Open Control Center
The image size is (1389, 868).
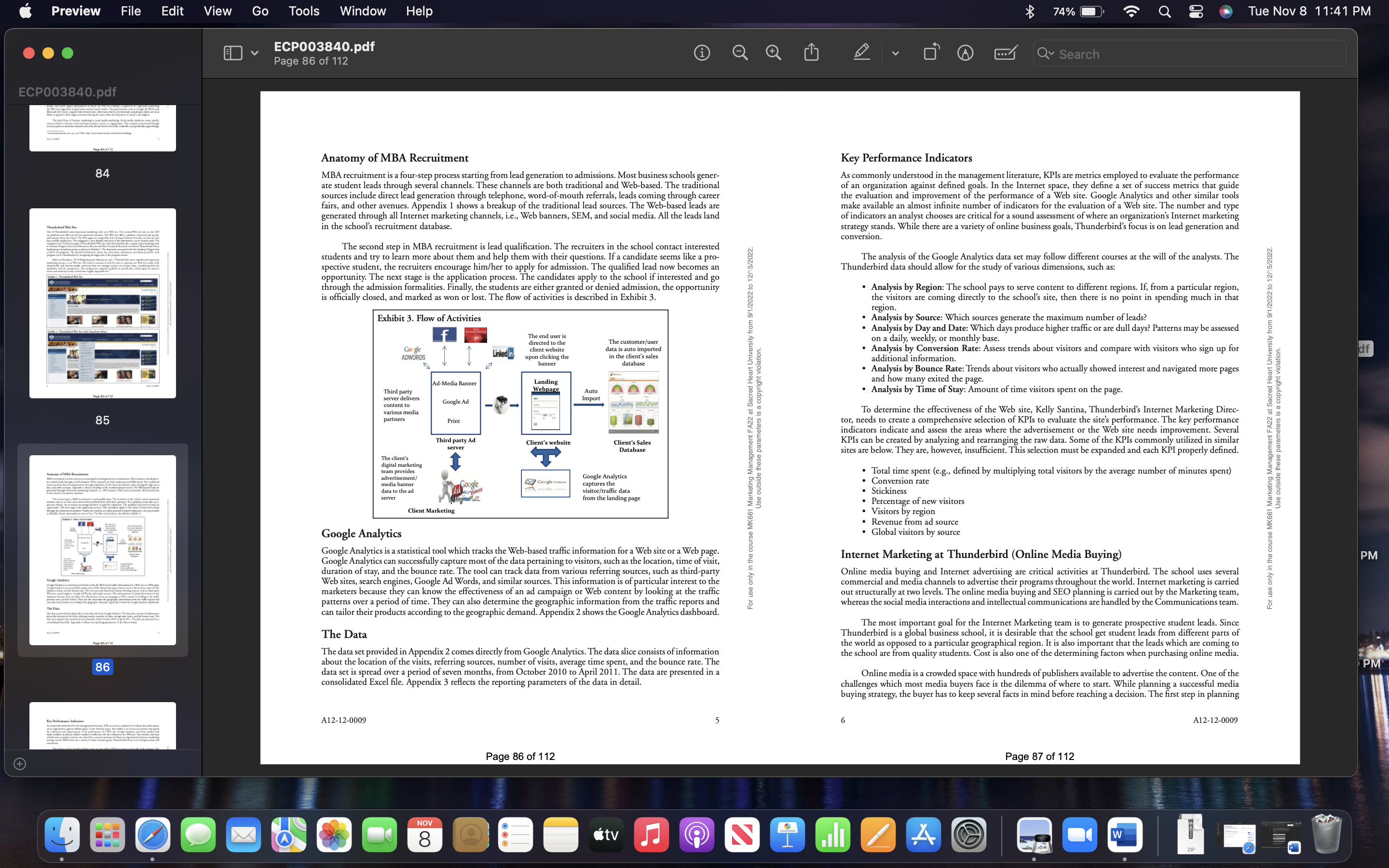tap(1196, 12)
